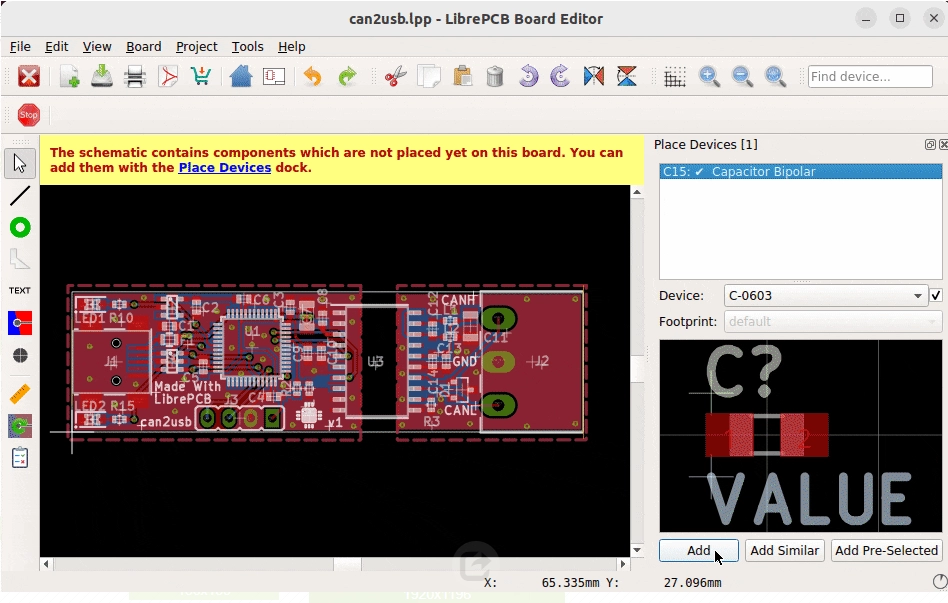
Task: Pick the Draw Polygon tool
Action: point(20,259)
